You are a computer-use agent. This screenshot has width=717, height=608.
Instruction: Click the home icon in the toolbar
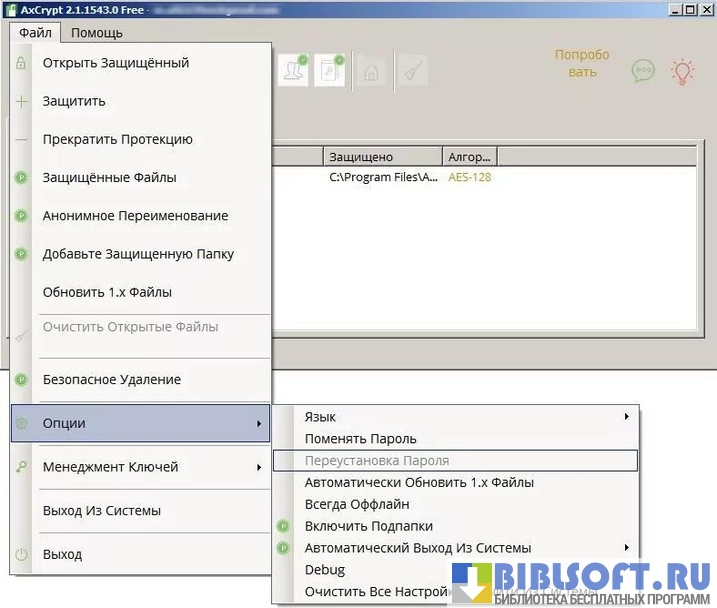[x=371, y=72]
